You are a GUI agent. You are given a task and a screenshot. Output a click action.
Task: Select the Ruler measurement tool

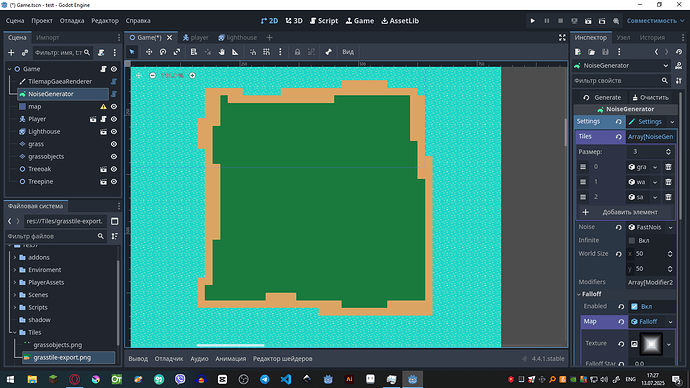pos(235,52)
